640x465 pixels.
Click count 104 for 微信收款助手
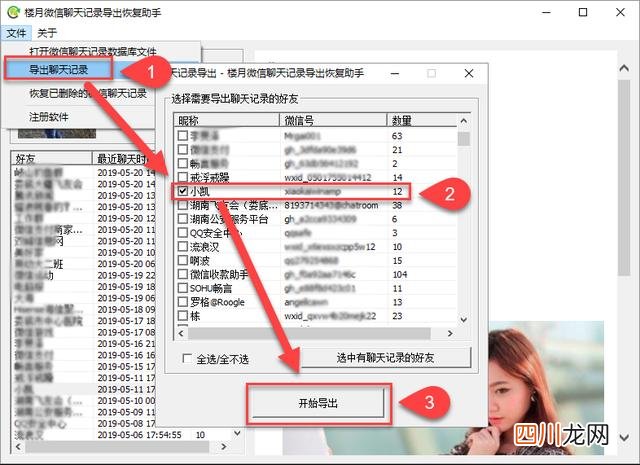point(400,274)
